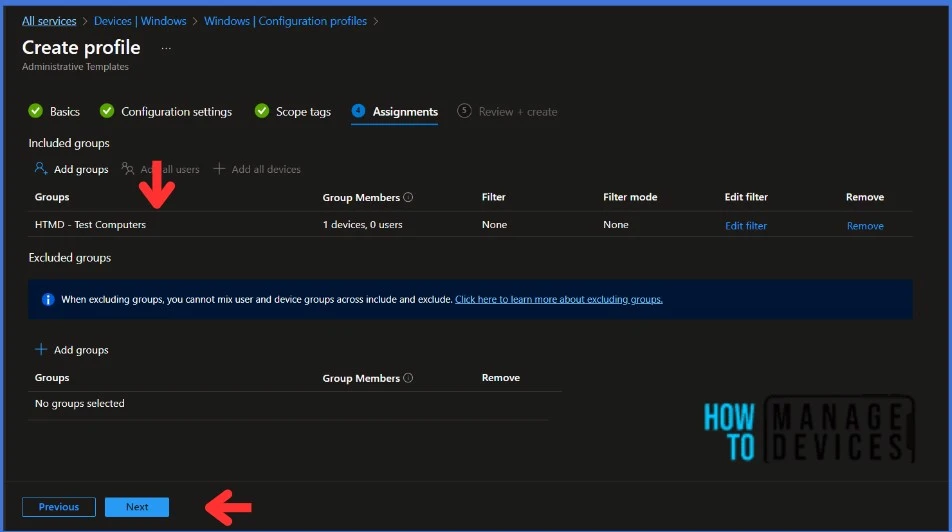Open the learn more about excluding groups link
Screen dimensions: 952x532
click(558, 299)
